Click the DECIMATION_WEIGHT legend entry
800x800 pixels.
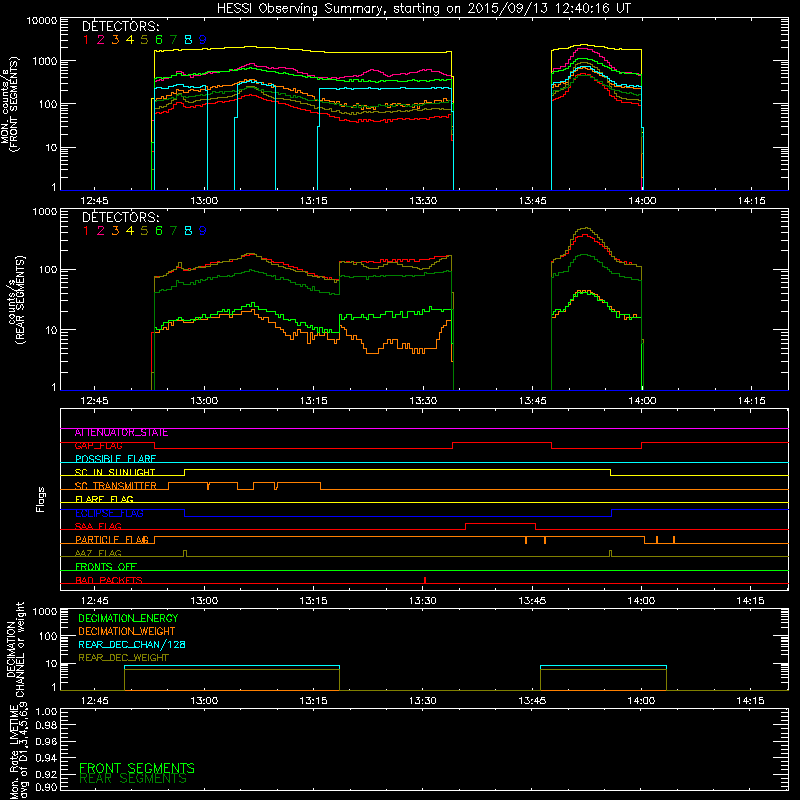[127, 632]
